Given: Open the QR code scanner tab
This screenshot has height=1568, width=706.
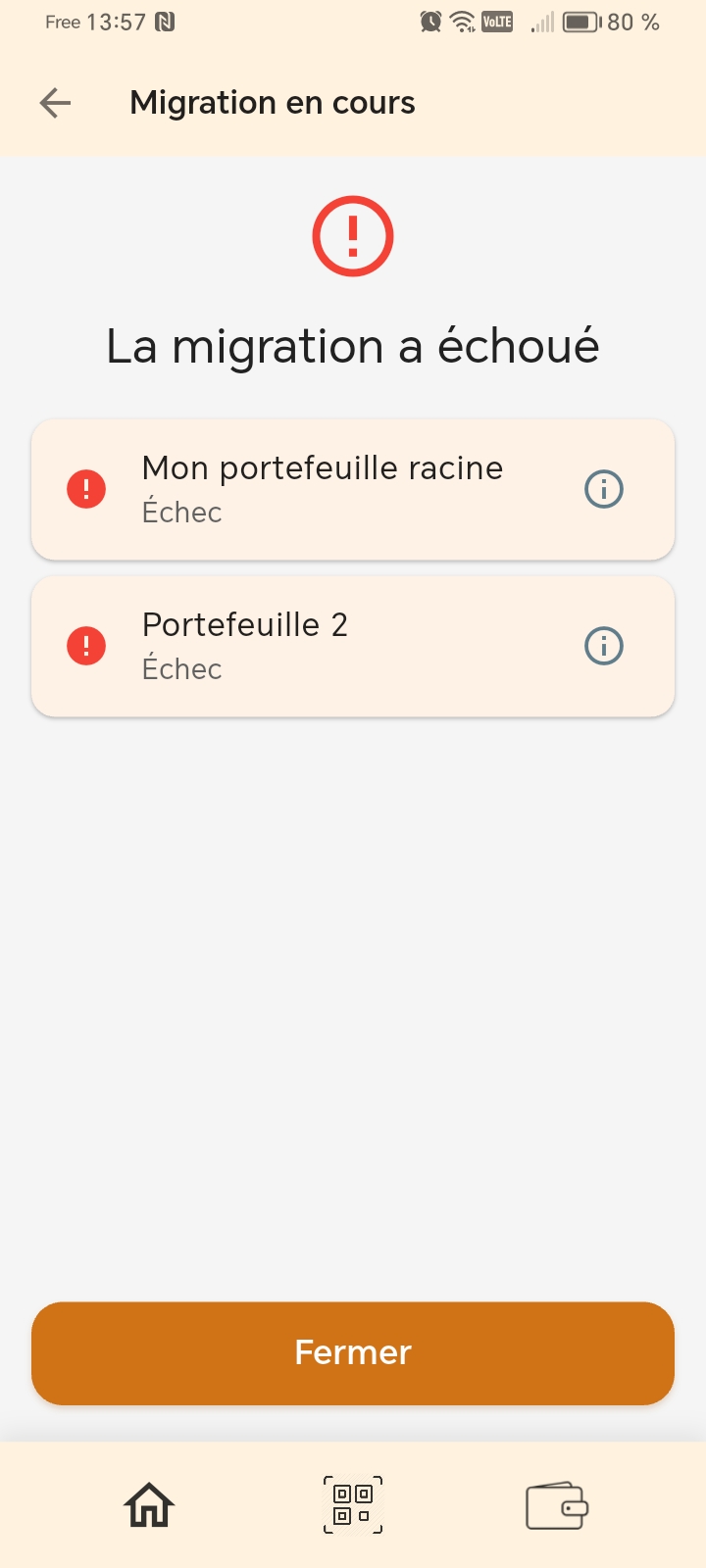Looking at the screenshot, I should click(x=353, y=1505).
